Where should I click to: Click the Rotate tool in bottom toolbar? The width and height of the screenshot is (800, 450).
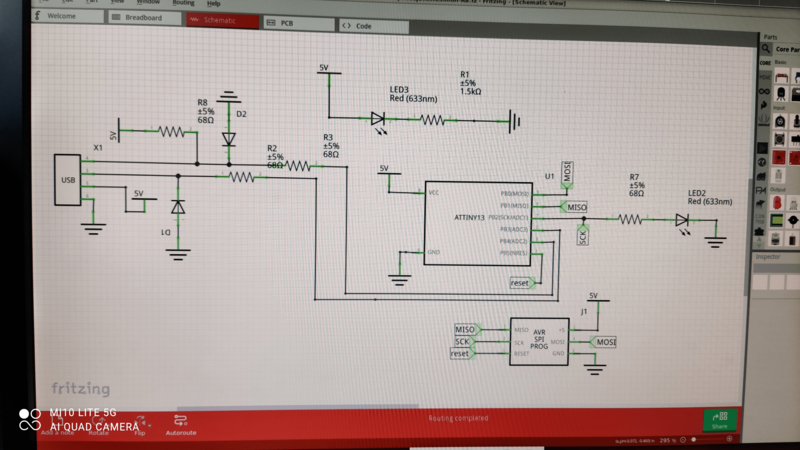coord(98,423)
